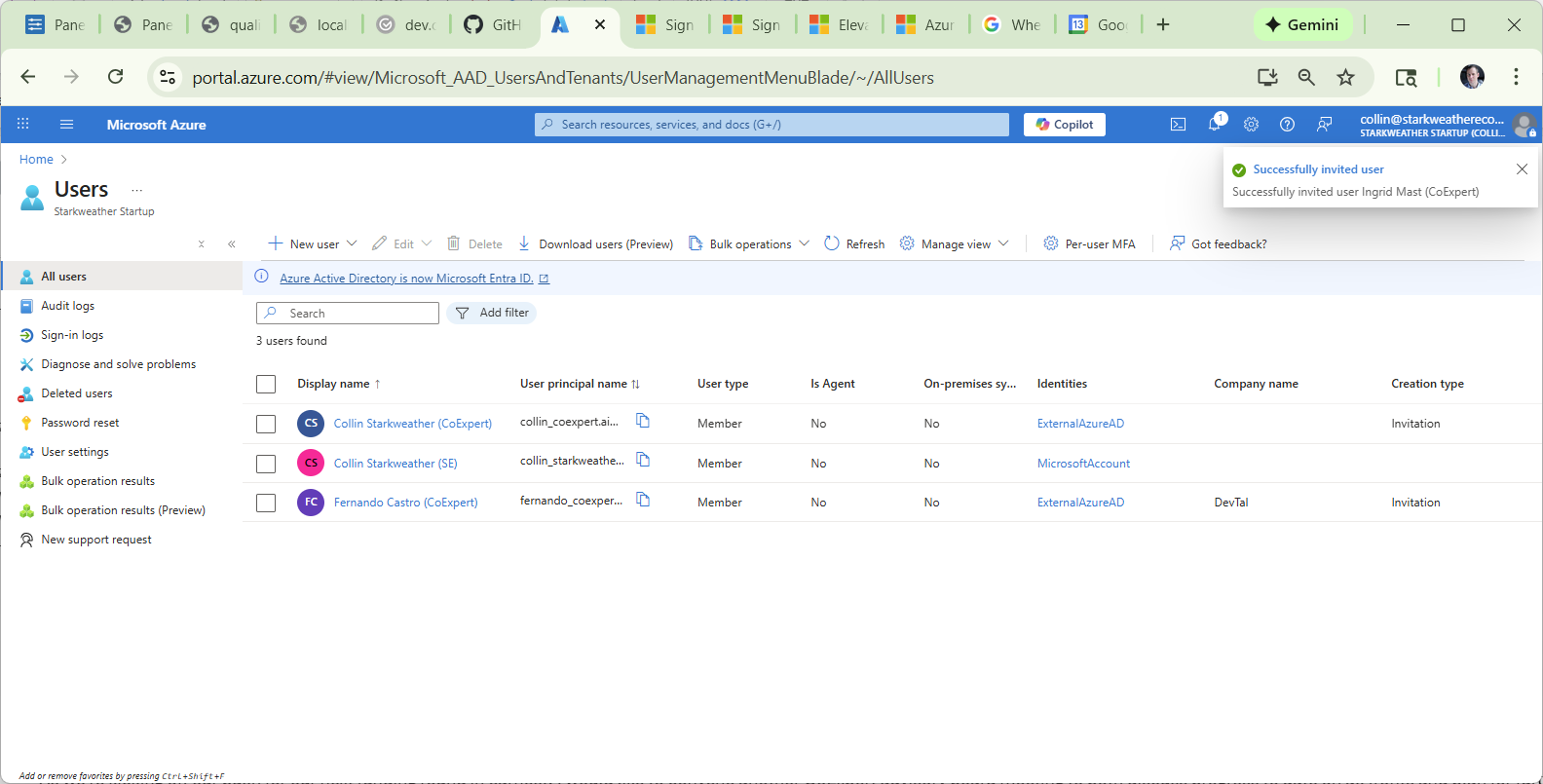
Task: Click Download users (Preview)
Action: click(x=595, y=243)
